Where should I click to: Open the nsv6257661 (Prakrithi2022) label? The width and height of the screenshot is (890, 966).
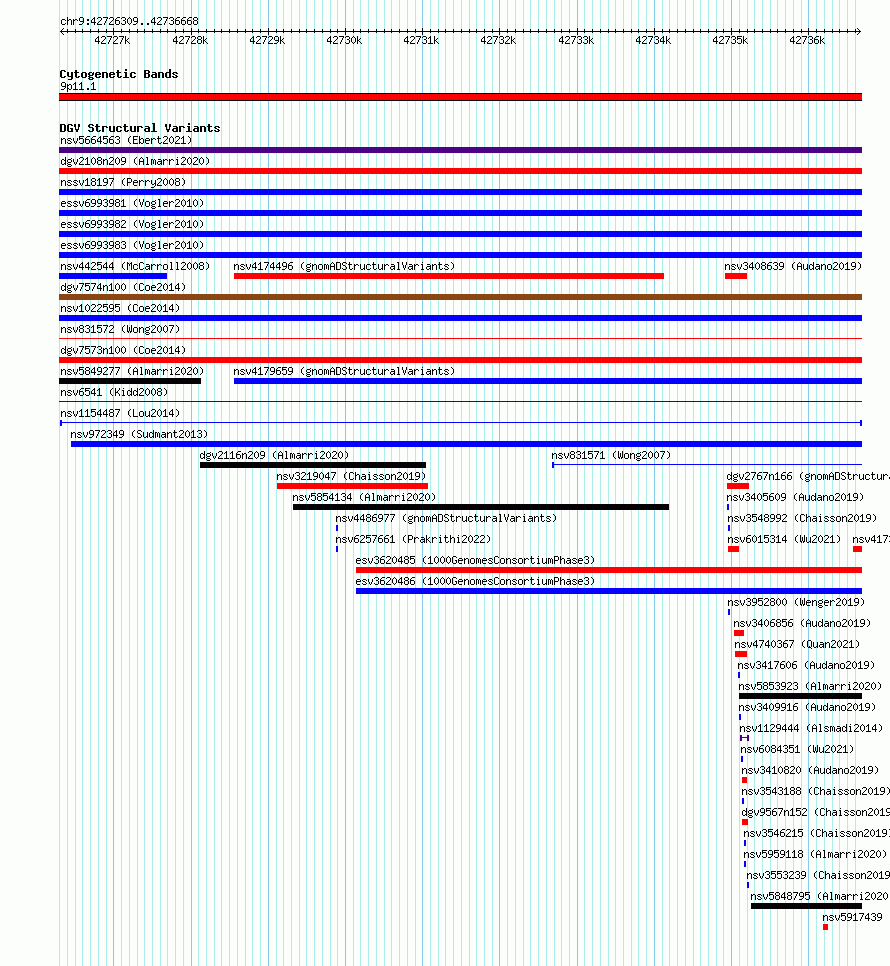point(413,539)
